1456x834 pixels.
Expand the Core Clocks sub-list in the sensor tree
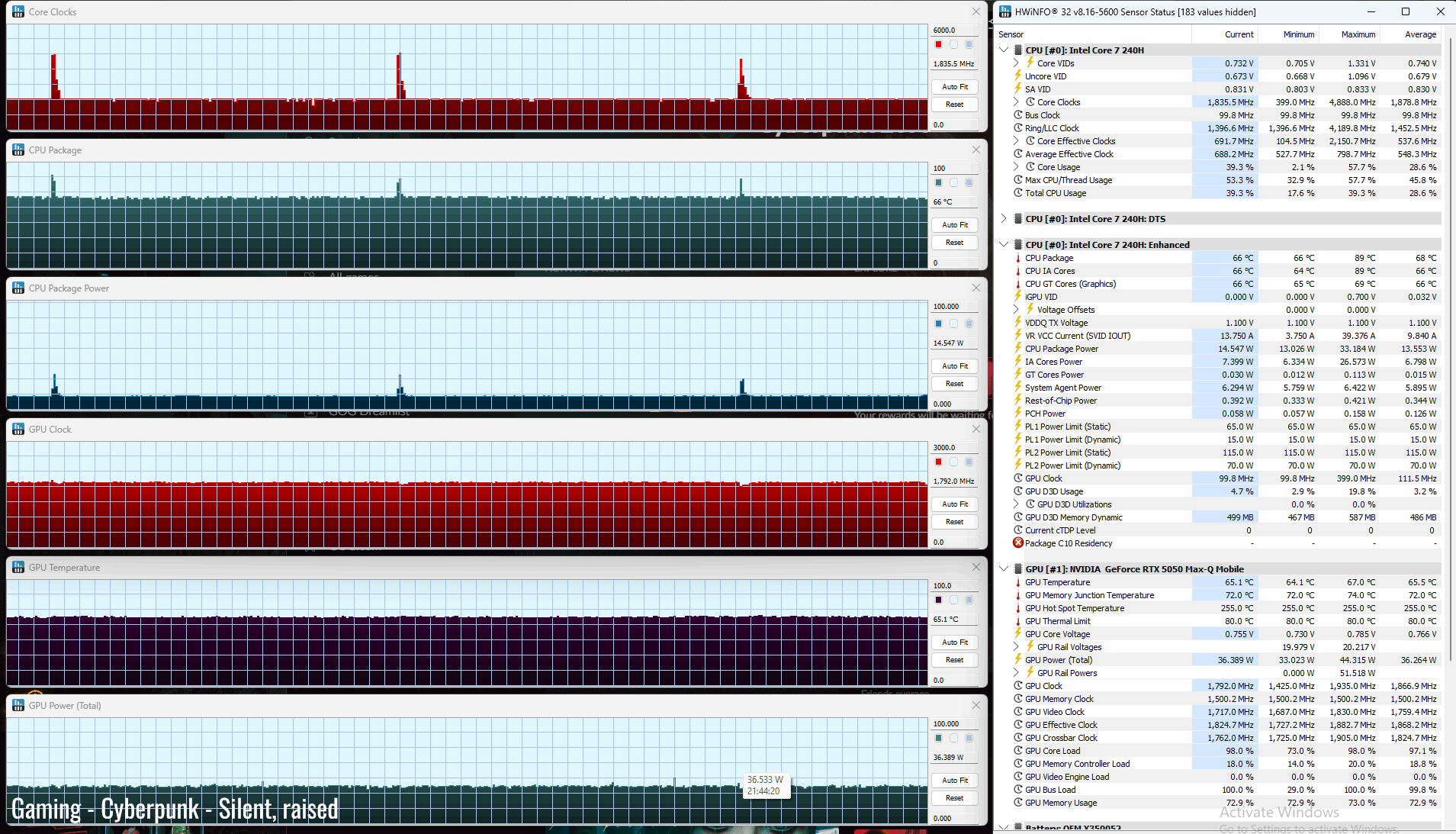[1016, 102]
